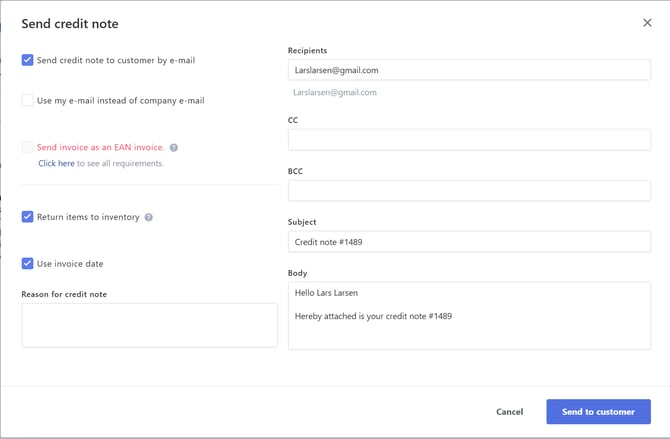Click into the BCC field

click(469, 190)
